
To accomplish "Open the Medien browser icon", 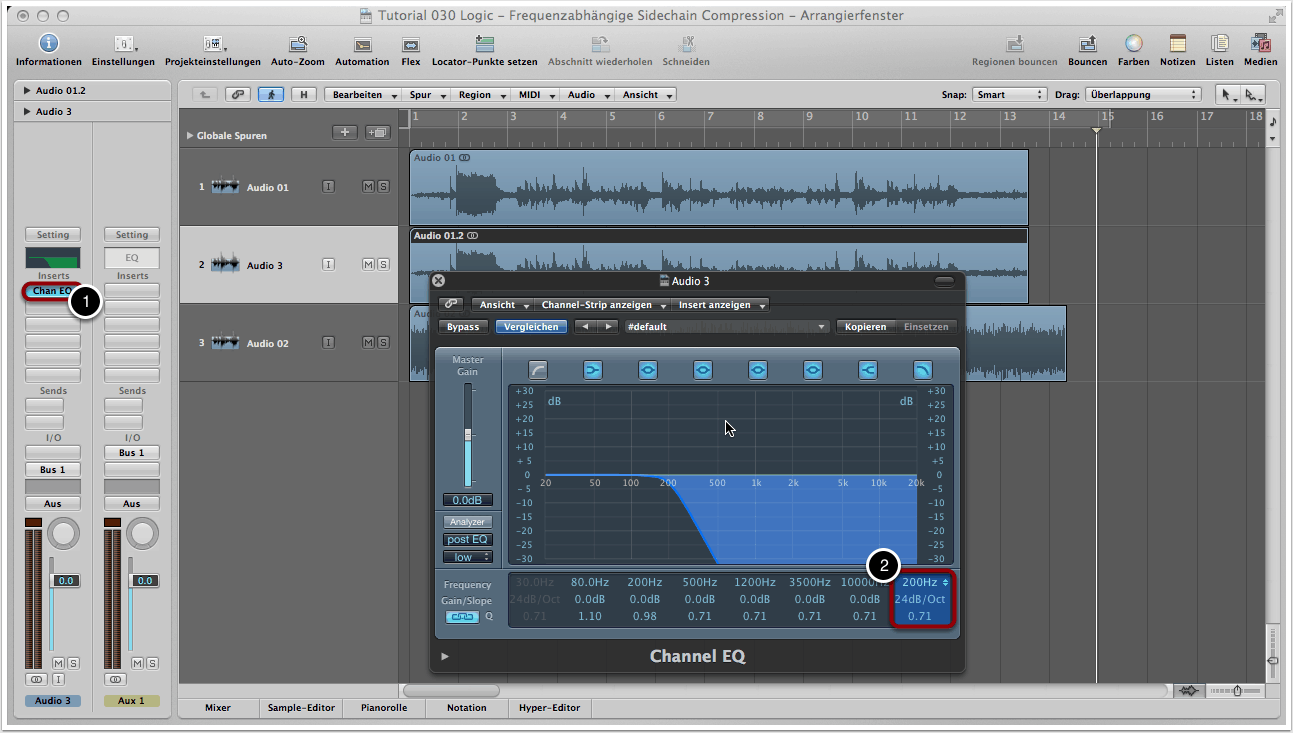I will pos(1260,45).
